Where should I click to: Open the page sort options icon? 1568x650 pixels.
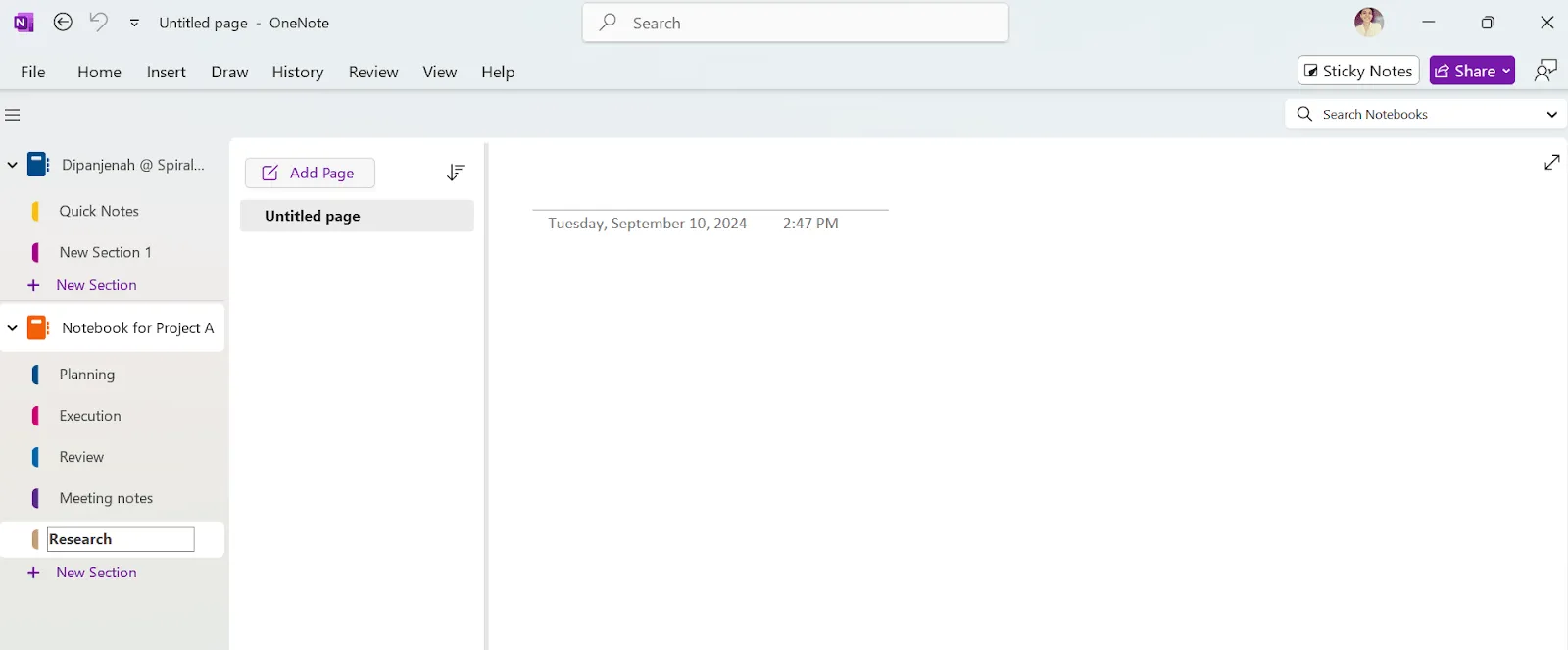(x=455, y=173)
